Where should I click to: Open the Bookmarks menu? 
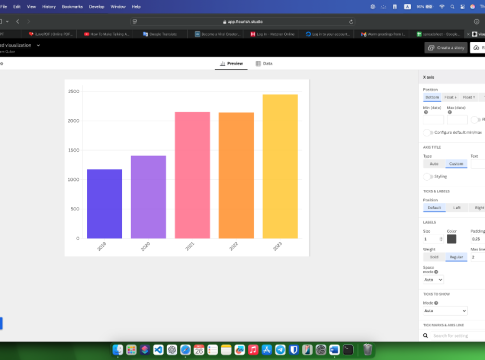pyautogui.click(x=72, y=7)
